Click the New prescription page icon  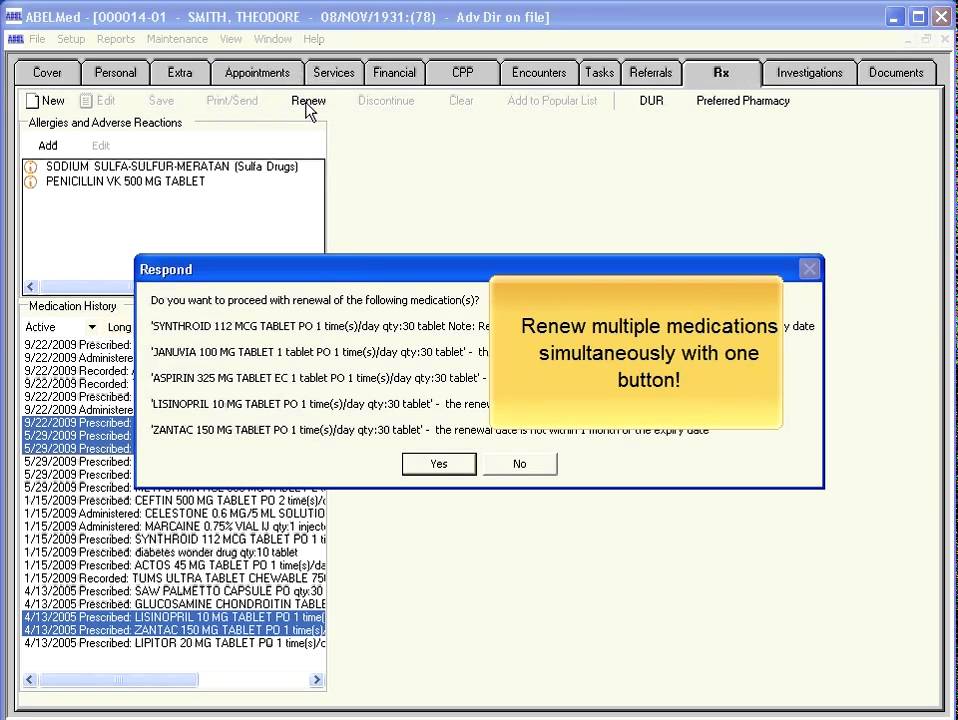tap(32, 101)
